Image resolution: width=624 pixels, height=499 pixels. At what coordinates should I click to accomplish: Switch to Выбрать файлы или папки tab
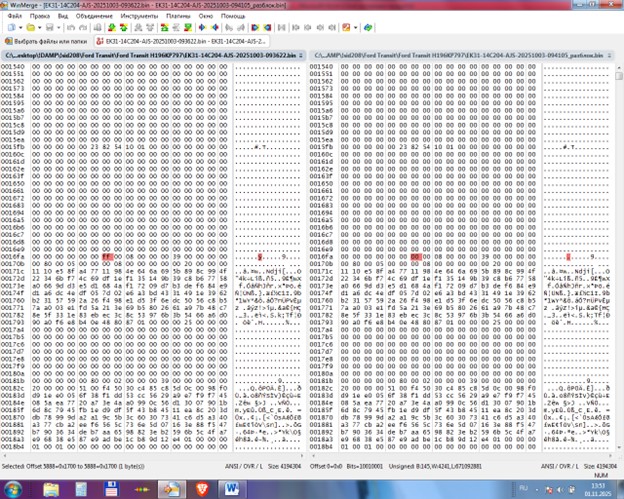point(48,42)
